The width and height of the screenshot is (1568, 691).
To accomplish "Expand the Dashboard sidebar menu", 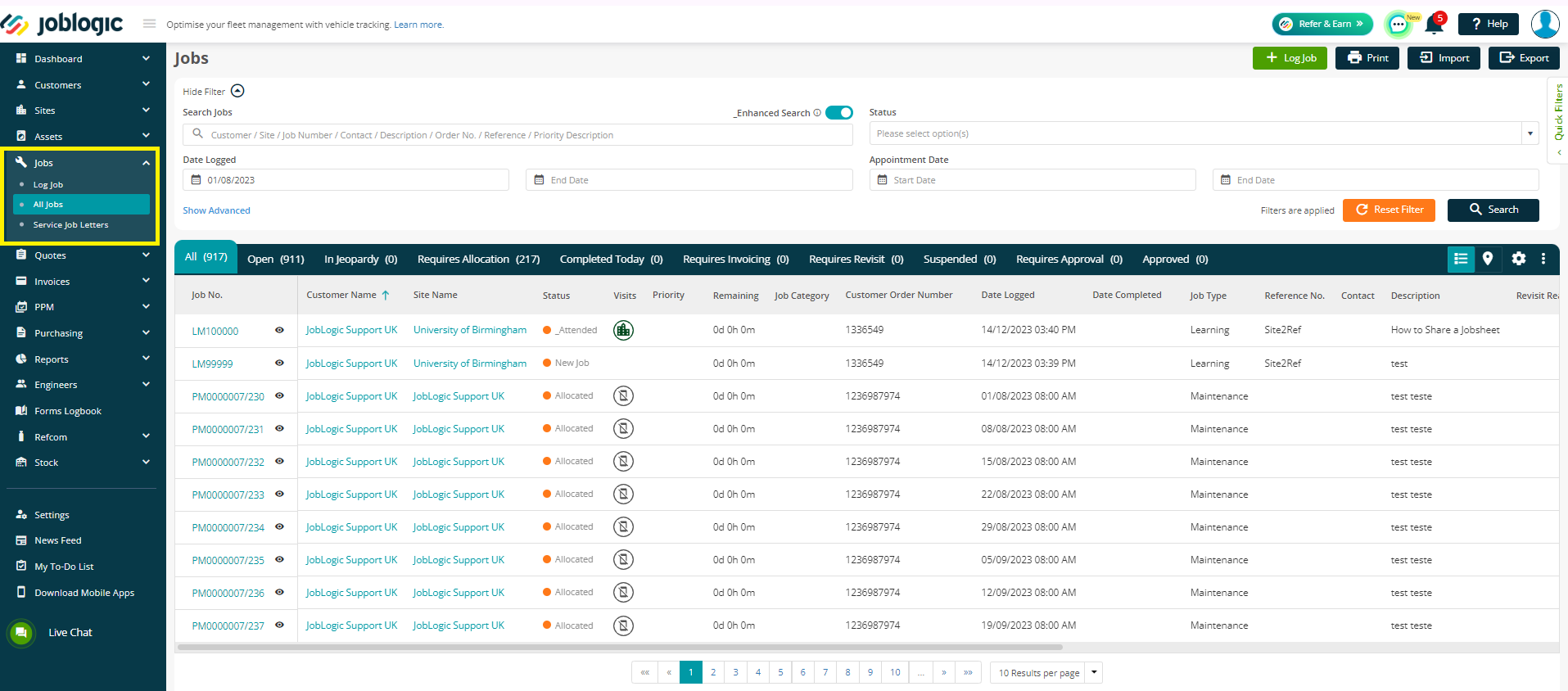I will pos(146,58).
